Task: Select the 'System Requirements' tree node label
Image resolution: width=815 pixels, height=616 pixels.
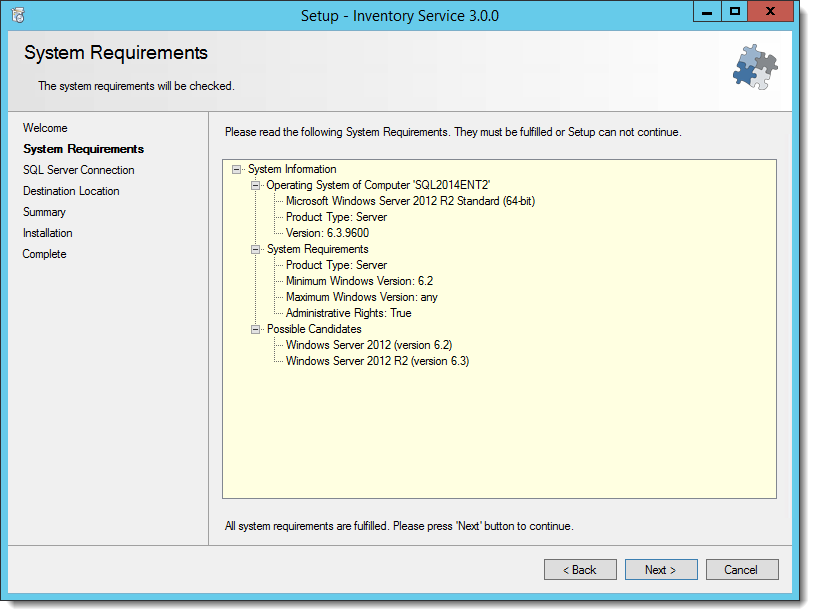Action: [318, 250]
